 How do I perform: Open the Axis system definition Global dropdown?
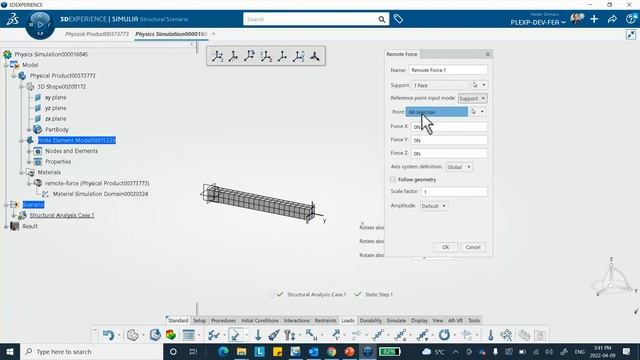click(459, 167)
